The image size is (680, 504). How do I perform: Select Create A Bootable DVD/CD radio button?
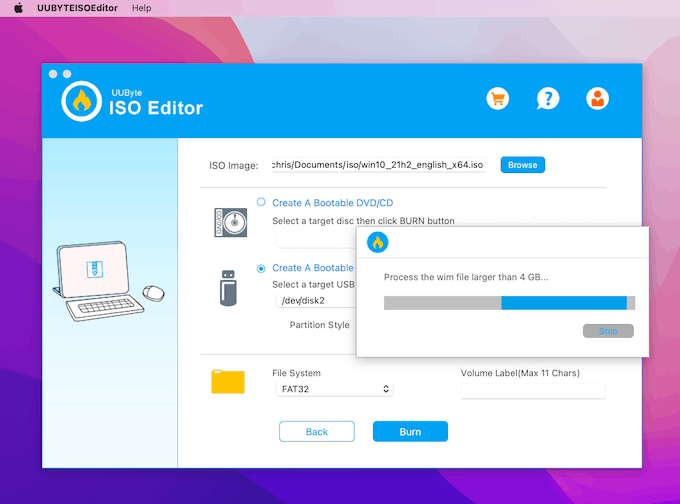coord(261,202)
